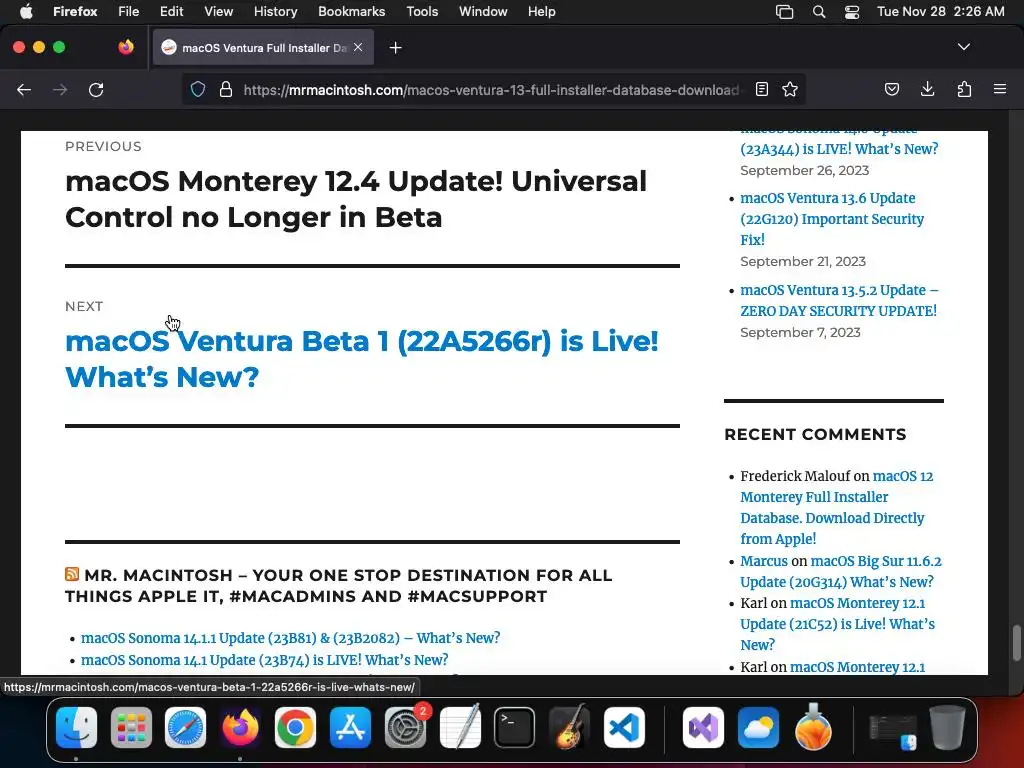
Task: Go back to the previous page
Action: pyautogui.click(x=24, y=89)
